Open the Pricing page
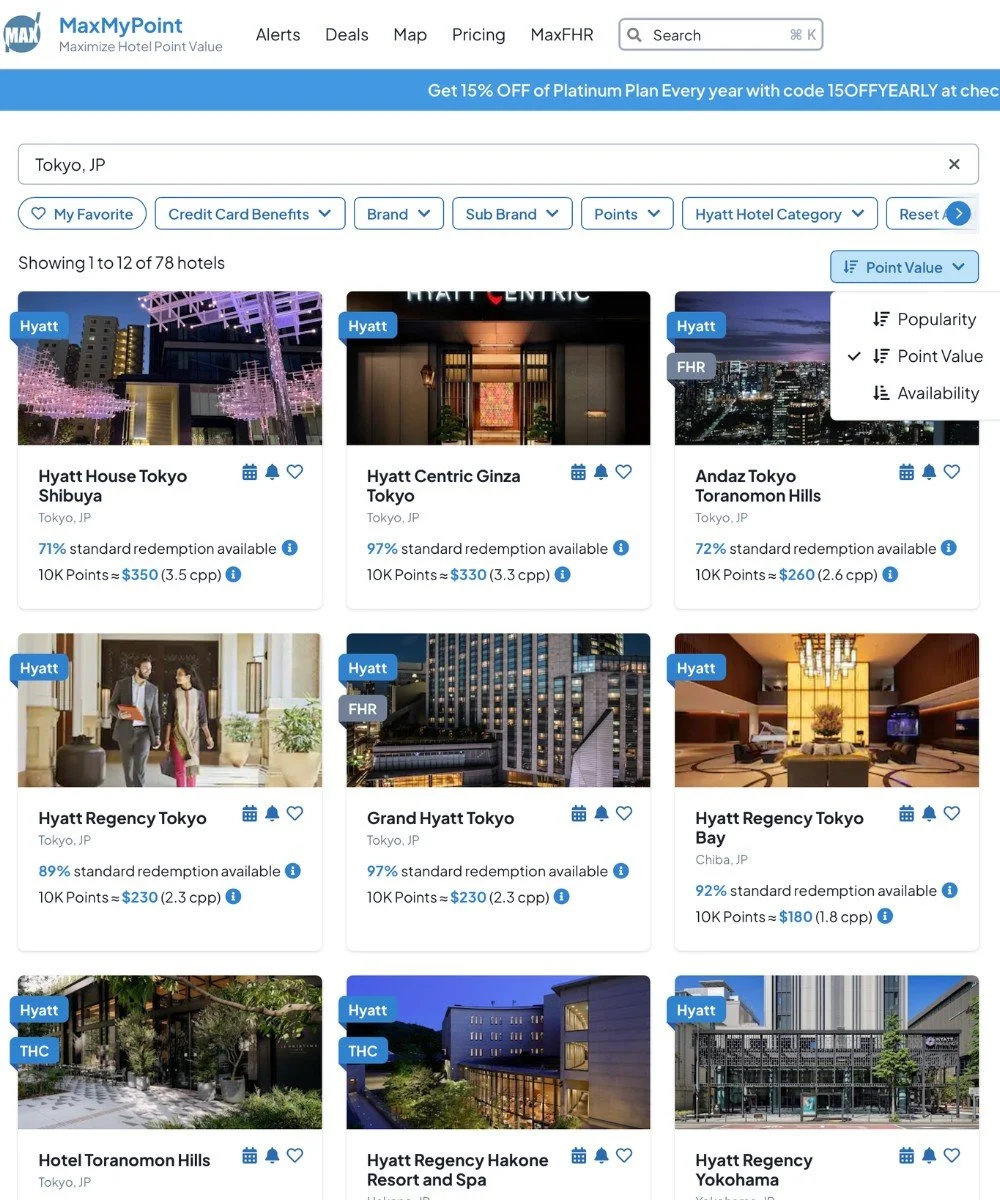Viewport: 1000px width, 1200px height. pyautogui.click(x=479, y=35)
